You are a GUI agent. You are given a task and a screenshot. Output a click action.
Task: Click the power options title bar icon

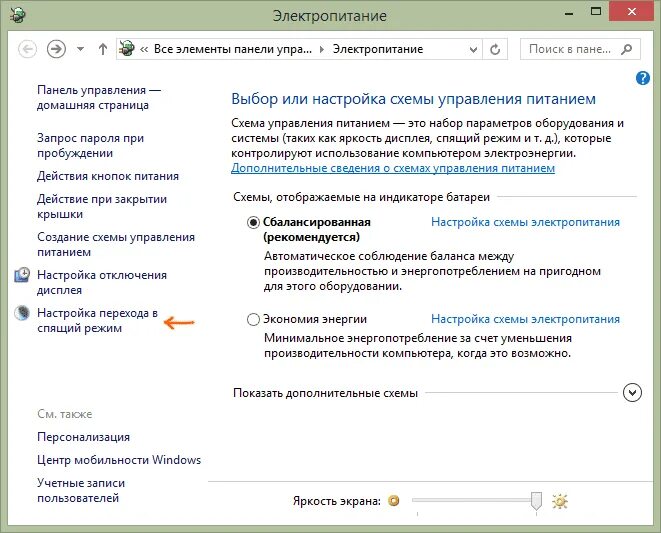pos(18,15)
